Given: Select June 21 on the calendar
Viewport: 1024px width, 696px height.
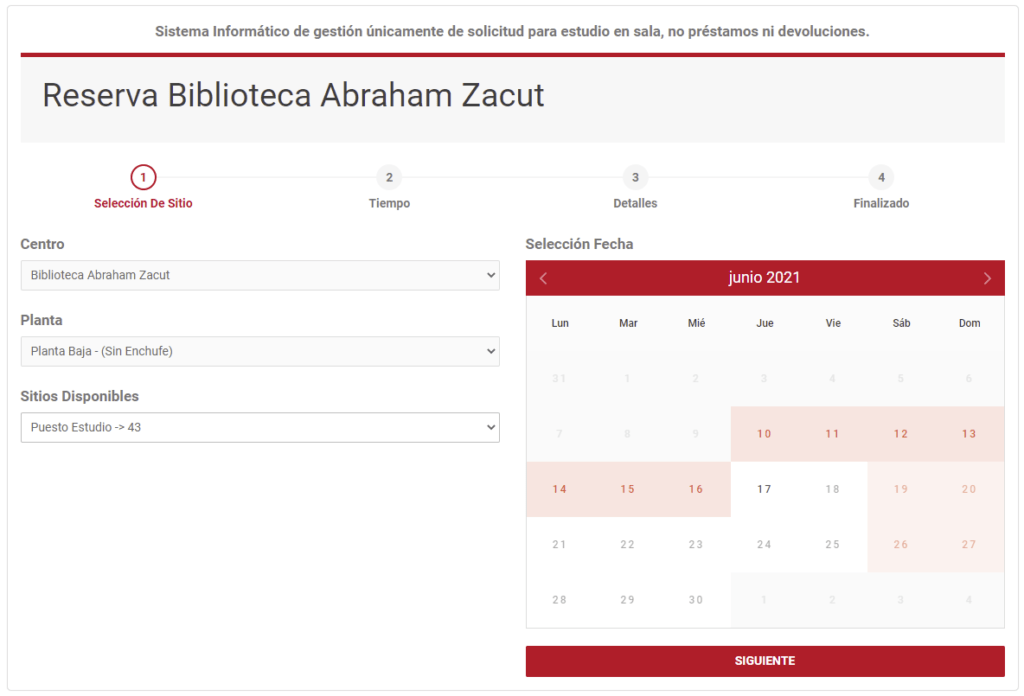Looking at the screenshot, I should (560, 545).
